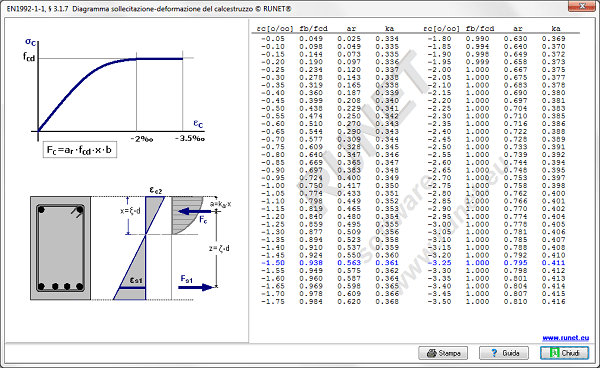Image resolution: width=600 pixels, height=368 pixels.
Task: Click the 0.025 ar value
Action: (349, 39)
